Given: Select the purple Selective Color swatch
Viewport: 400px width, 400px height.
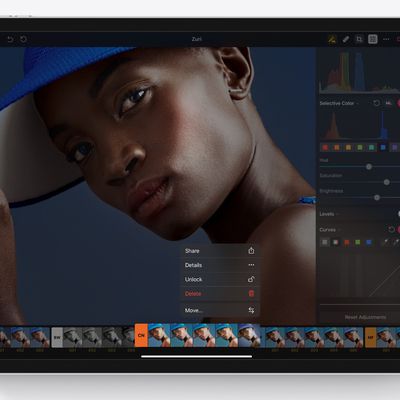Looking at the screenshot, I should pyautogui.click(x=395, y=147).
